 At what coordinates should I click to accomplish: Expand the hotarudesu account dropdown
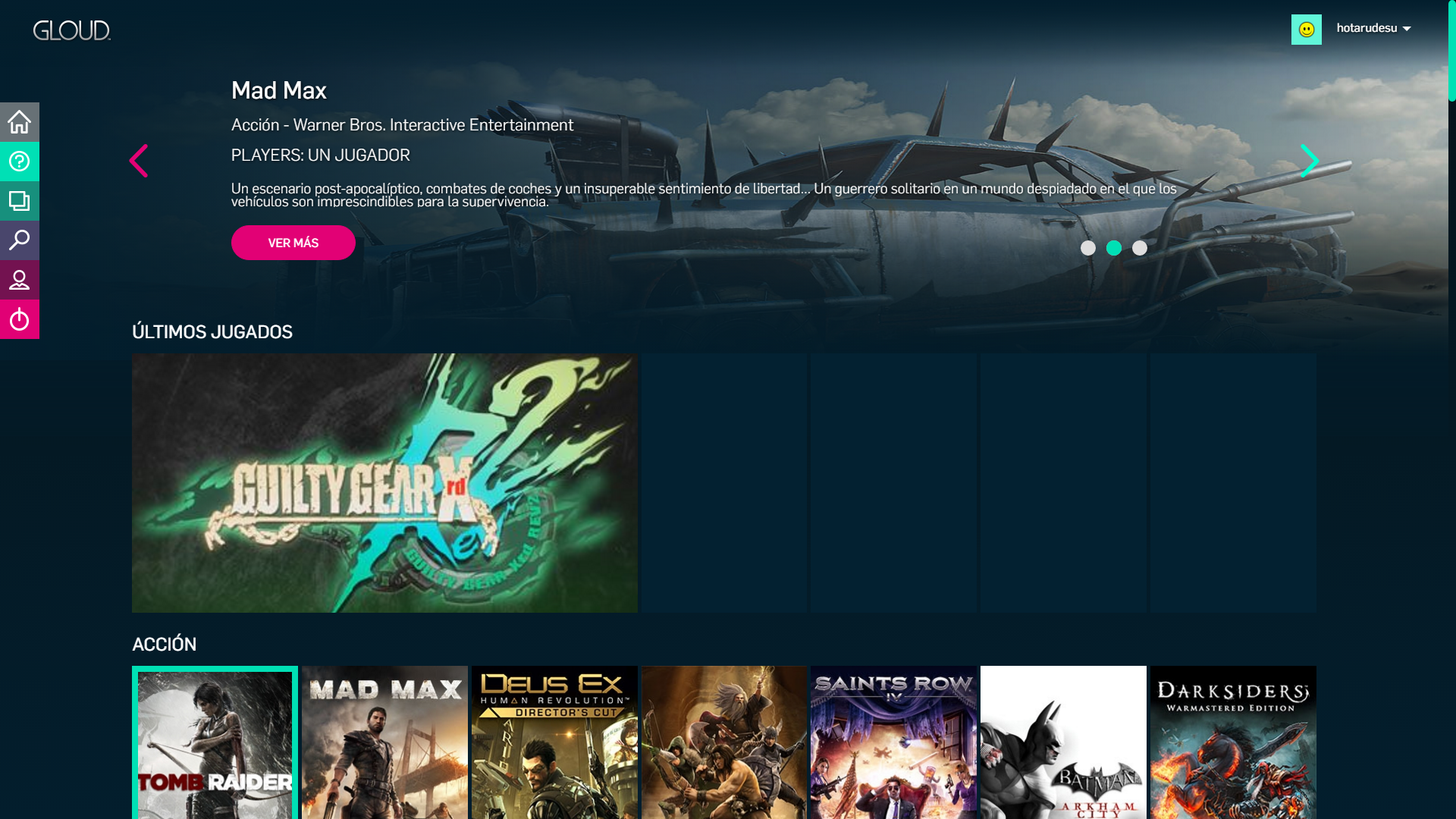coord(1373,29)
